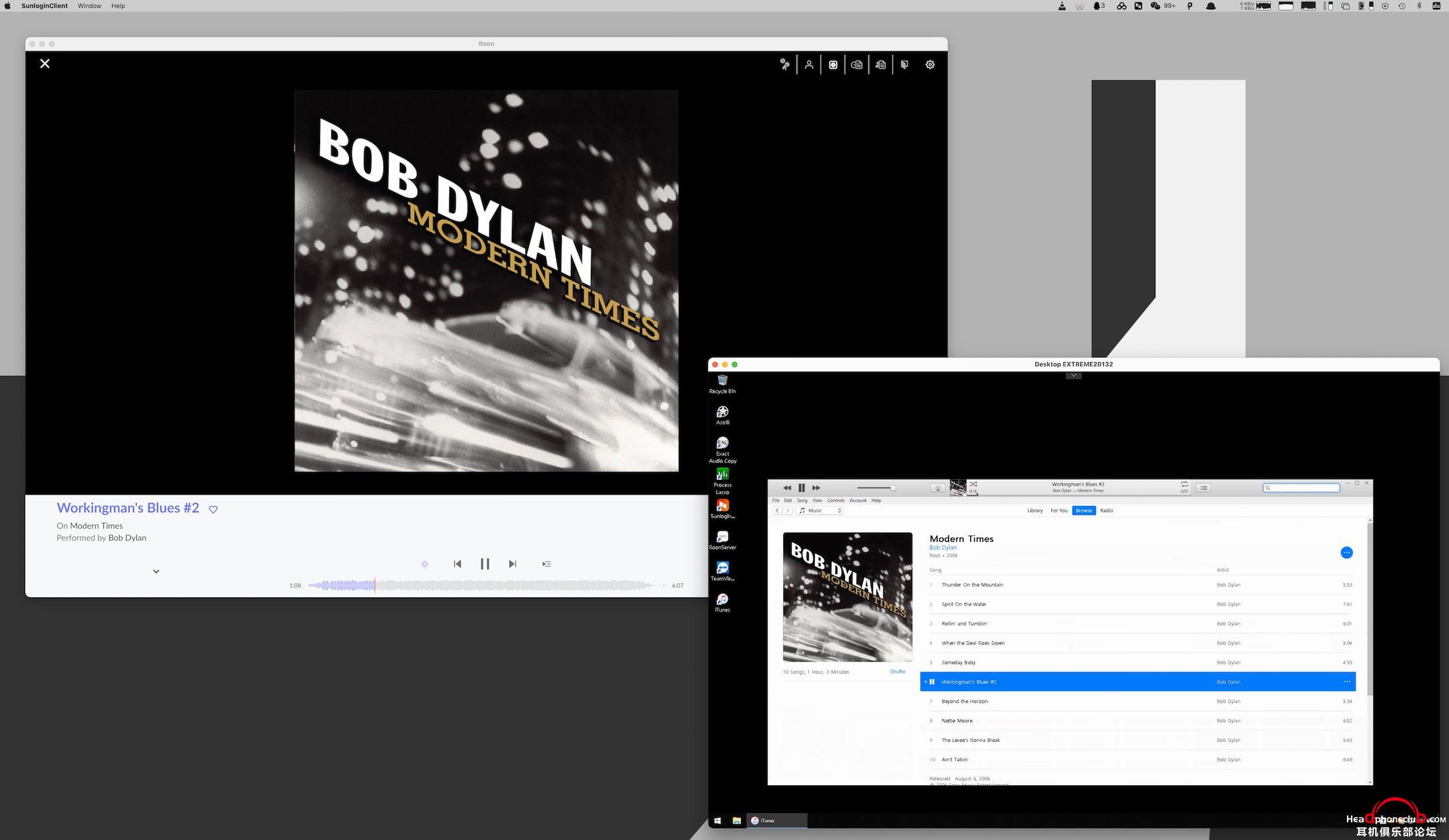Click the iTunes fast-forward button
1449x840 pixels.
(816, 488)
